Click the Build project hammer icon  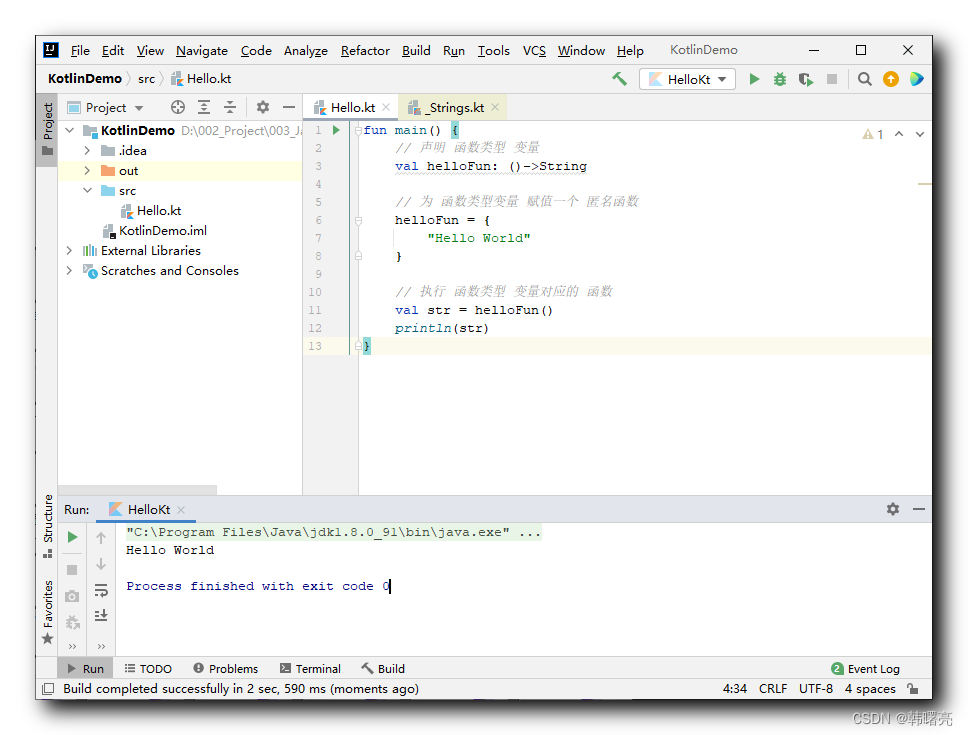tap(619, 79)
